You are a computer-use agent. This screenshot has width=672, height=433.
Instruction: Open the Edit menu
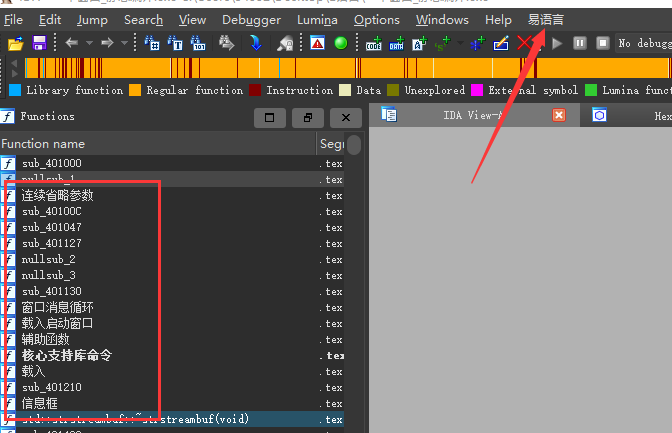click(50, 20)
